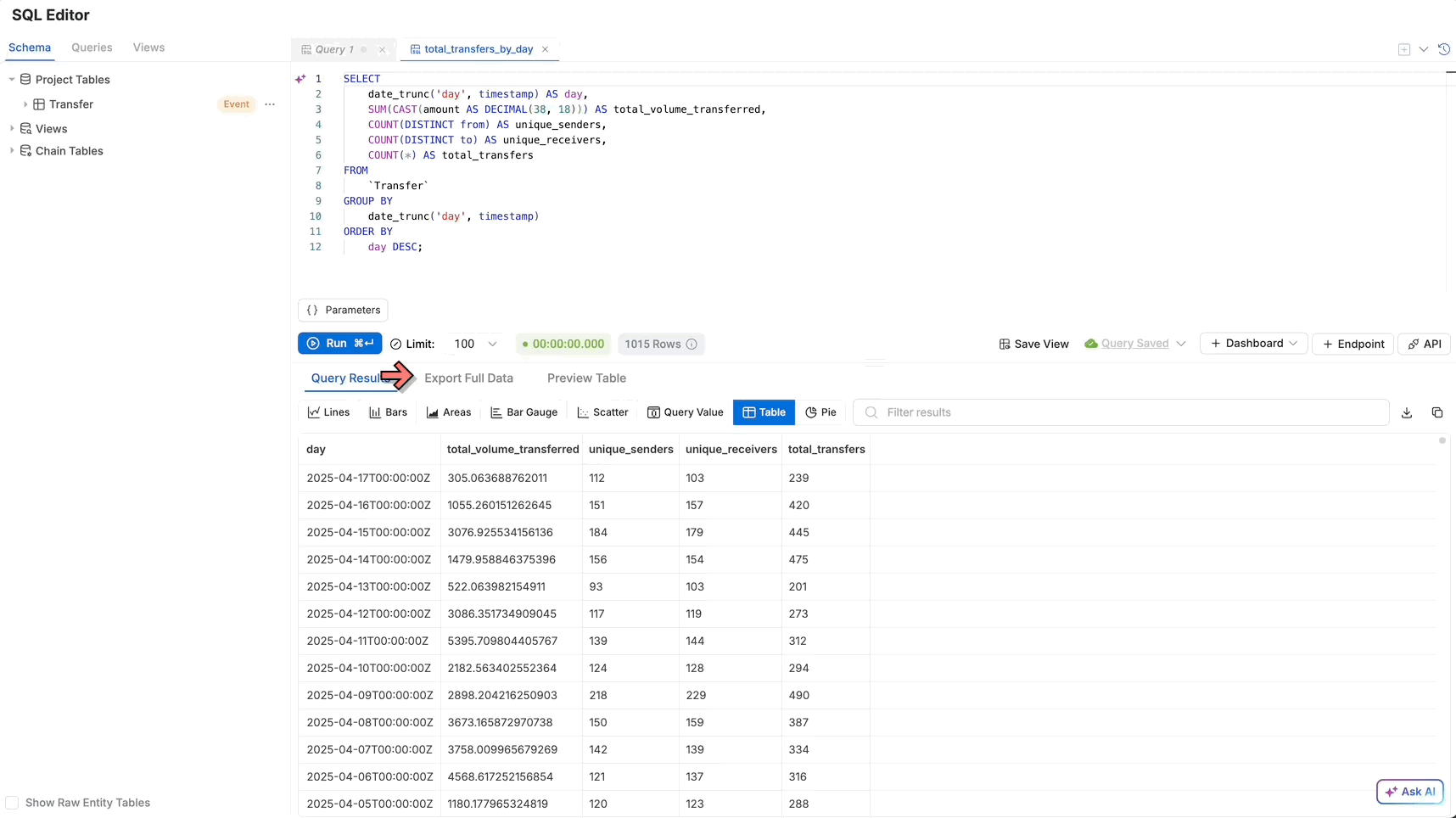1456x818 pixels.
Task: Open the Ask AI assistant
Action: tap(1410, 792)
